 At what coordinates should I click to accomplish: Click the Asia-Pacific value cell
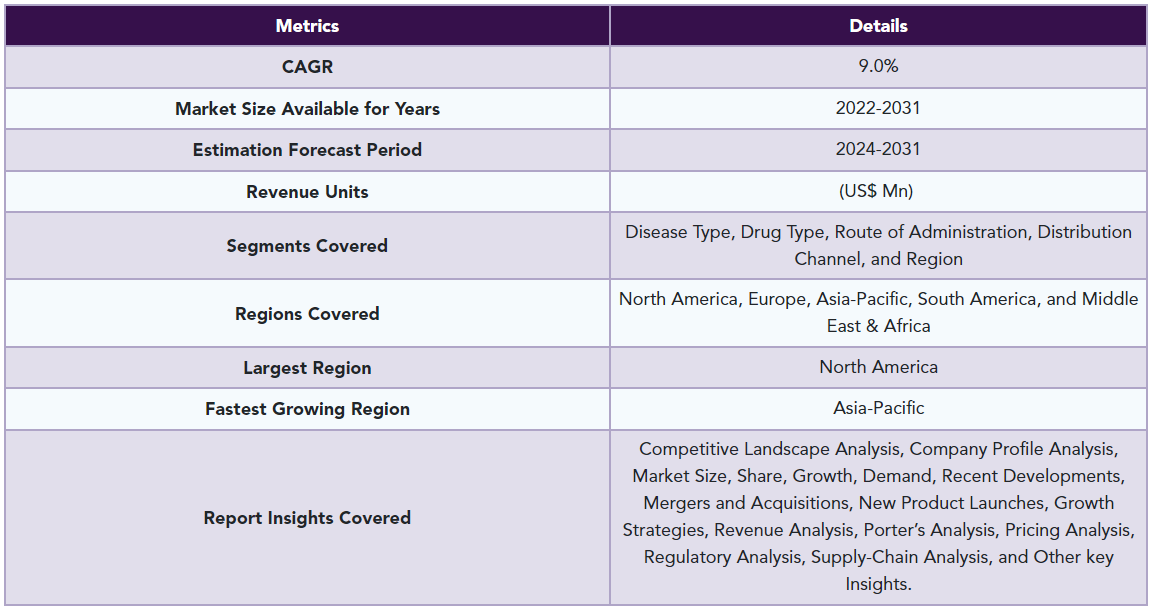coord(878,409)
